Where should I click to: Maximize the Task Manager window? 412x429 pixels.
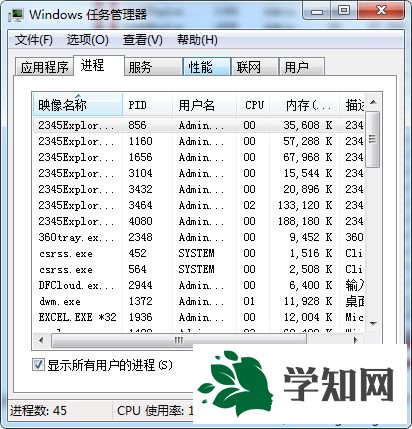(344, 11)
